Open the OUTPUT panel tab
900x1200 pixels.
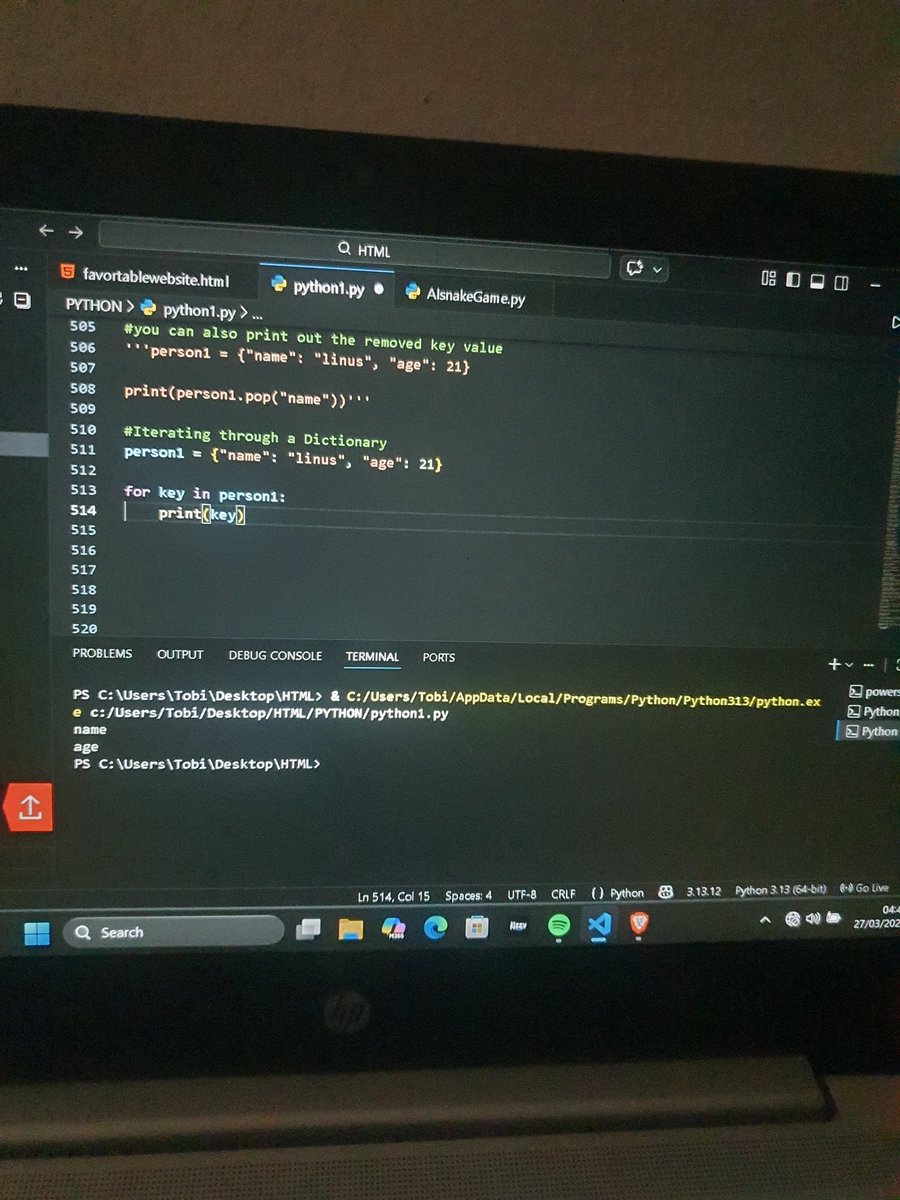(180, 655)
